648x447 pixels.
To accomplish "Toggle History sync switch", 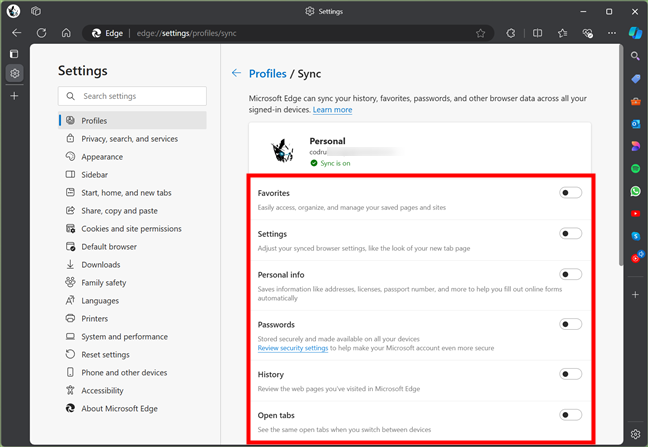I will [x=570, y=374].
